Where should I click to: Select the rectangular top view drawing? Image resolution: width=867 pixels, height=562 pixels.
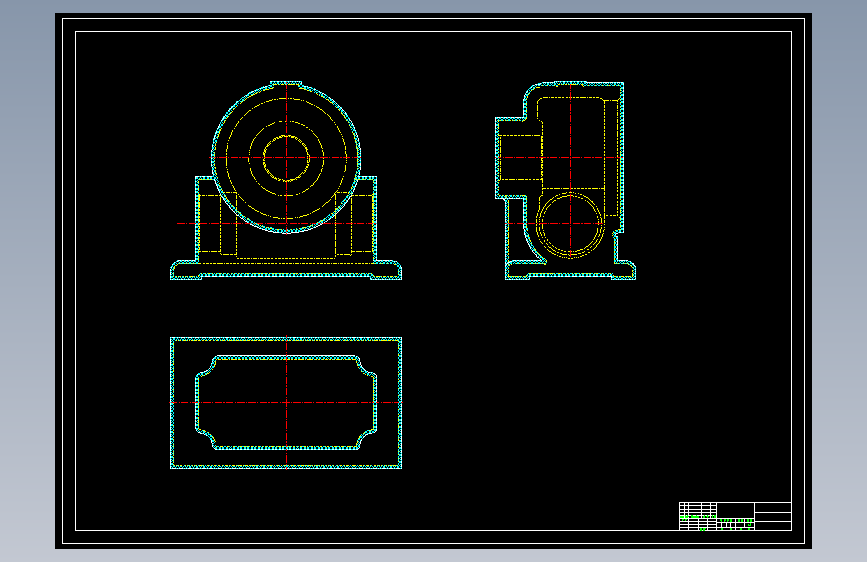(x=286, y=403)
